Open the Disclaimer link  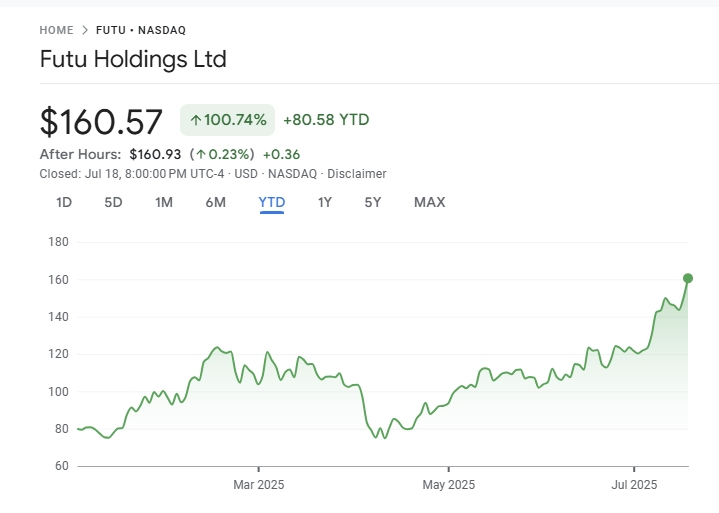pyautogui.click(x=357, y=174)
